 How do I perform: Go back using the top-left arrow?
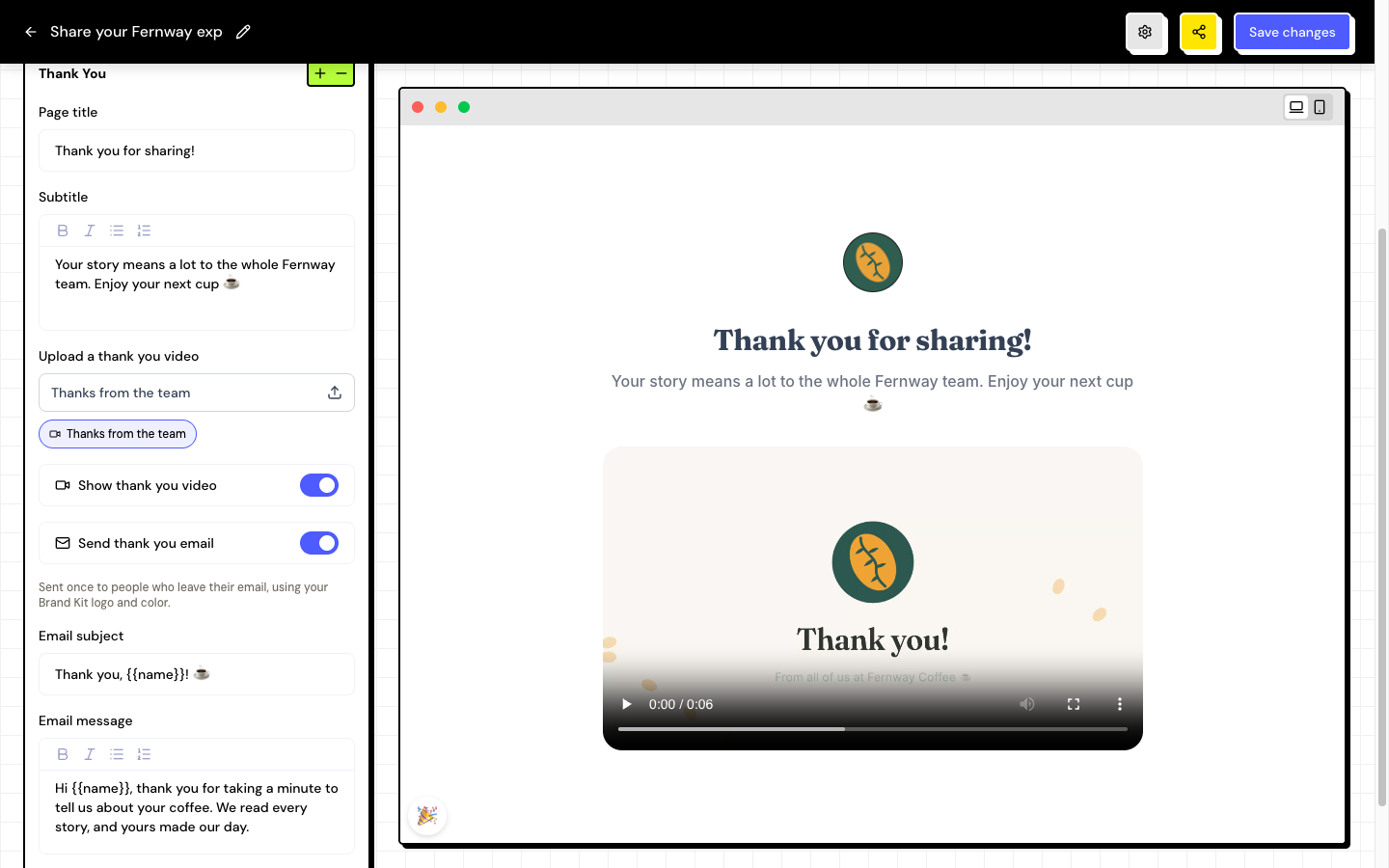click(31, 32)
